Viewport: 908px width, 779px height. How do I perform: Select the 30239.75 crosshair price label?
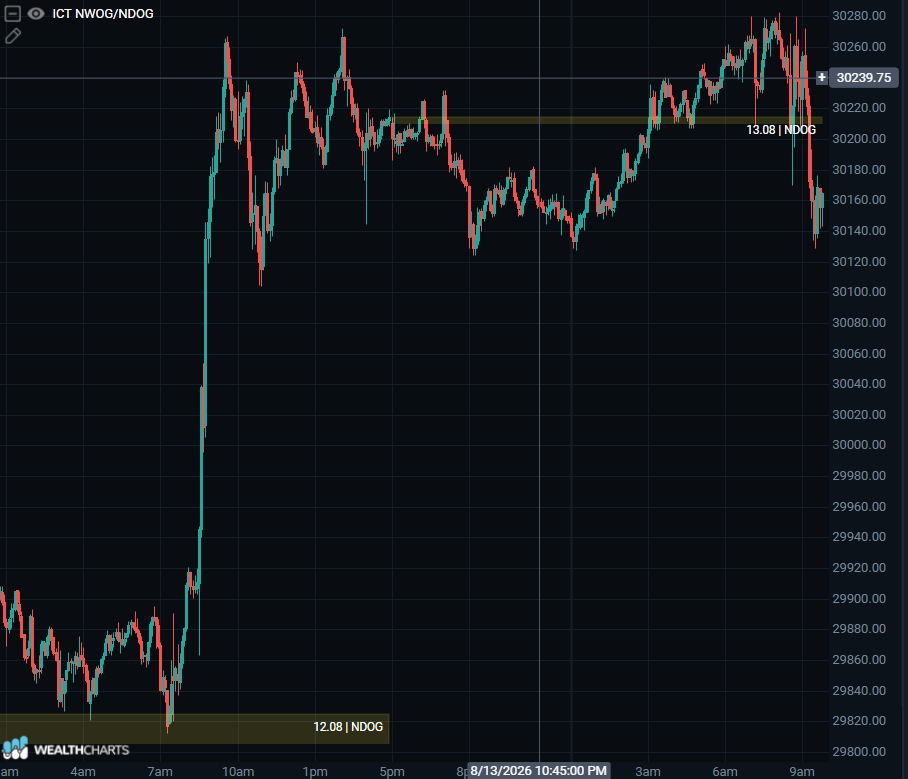click(x=863, y=78)
